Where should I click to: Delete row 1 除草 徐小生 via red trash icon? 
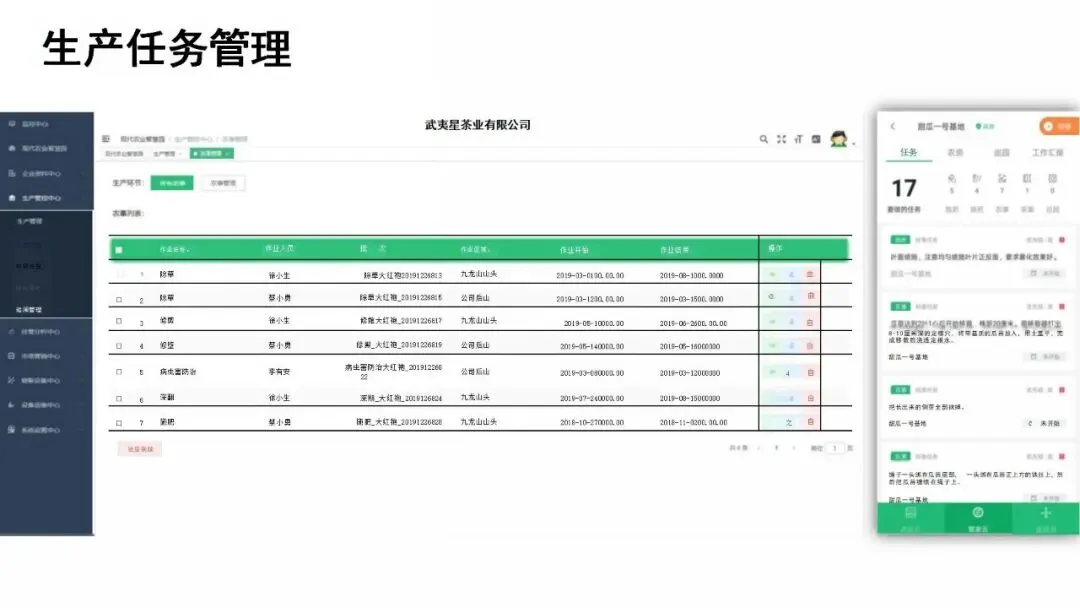tap(810, 274)
